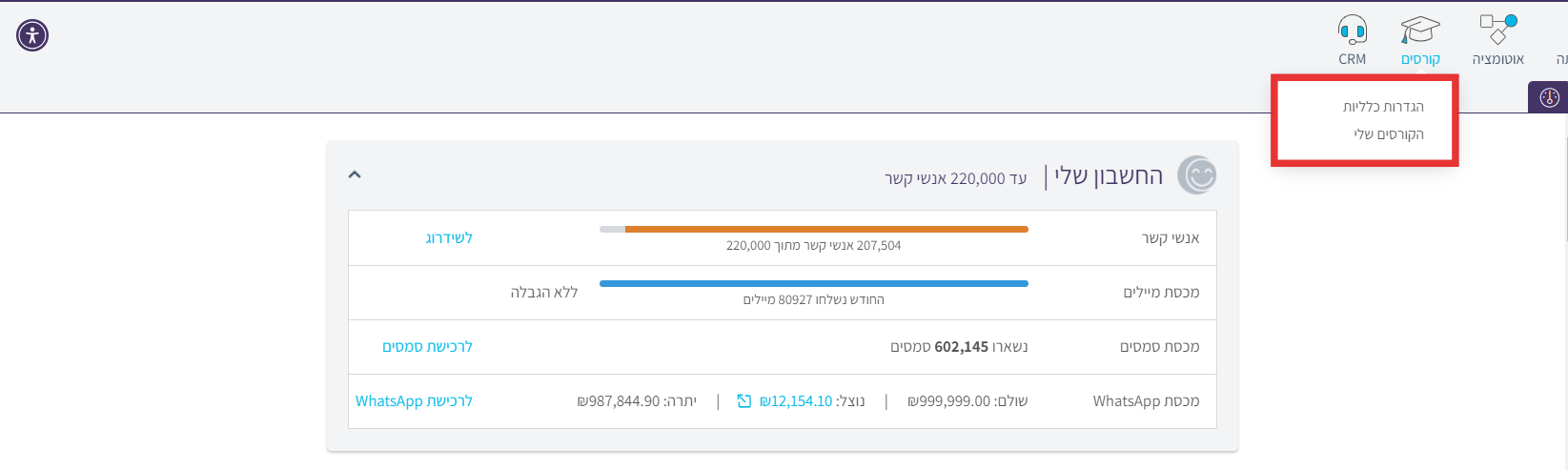This screenshot has width=1568, height=470.
Task: Click the blue email quota progress bar
Action: coord(813,283)
